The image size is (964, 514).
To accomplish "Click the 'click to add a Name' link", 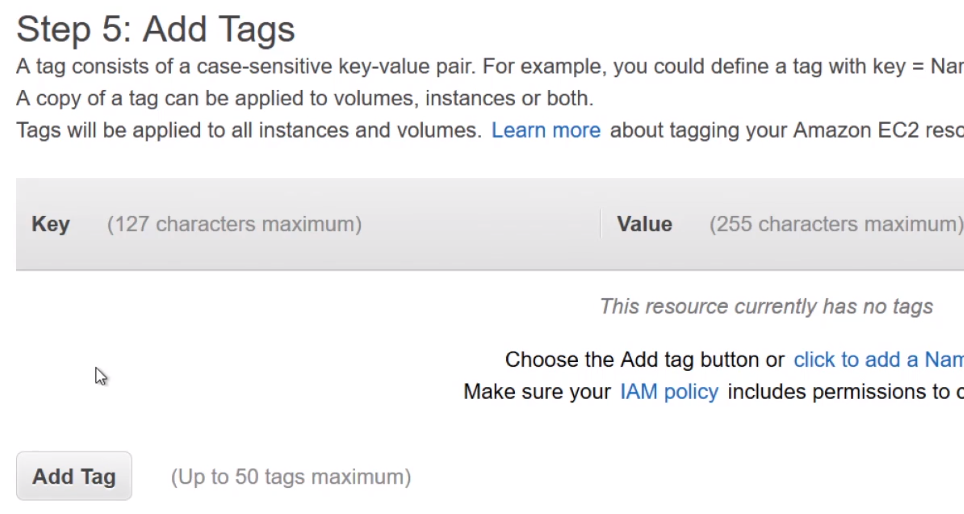I will point(877,359).
